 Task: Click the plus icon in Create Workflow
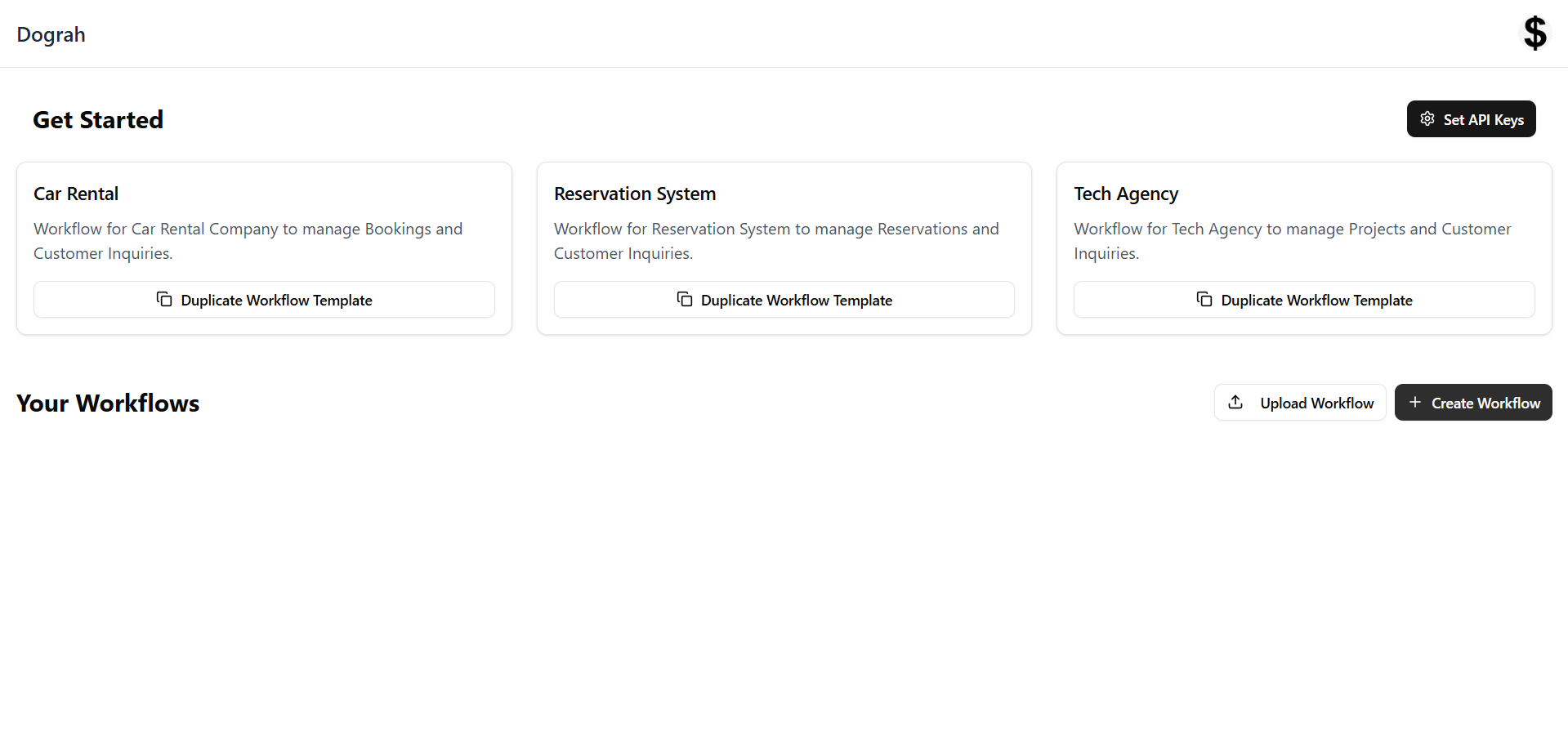[x=1414, y=402]
